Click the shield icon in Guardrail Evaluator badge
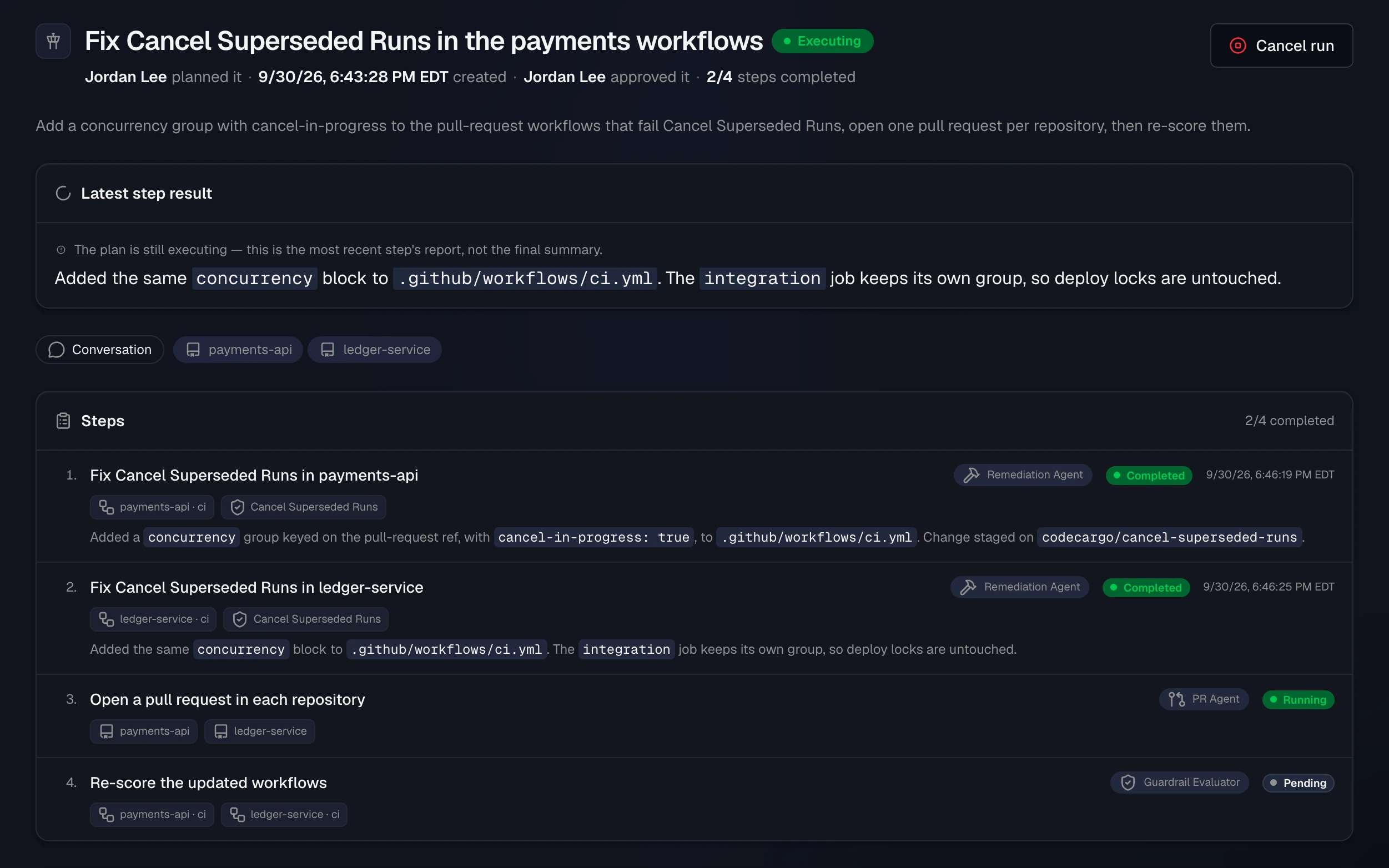 pyautogui.click(x=1128, y=783)
